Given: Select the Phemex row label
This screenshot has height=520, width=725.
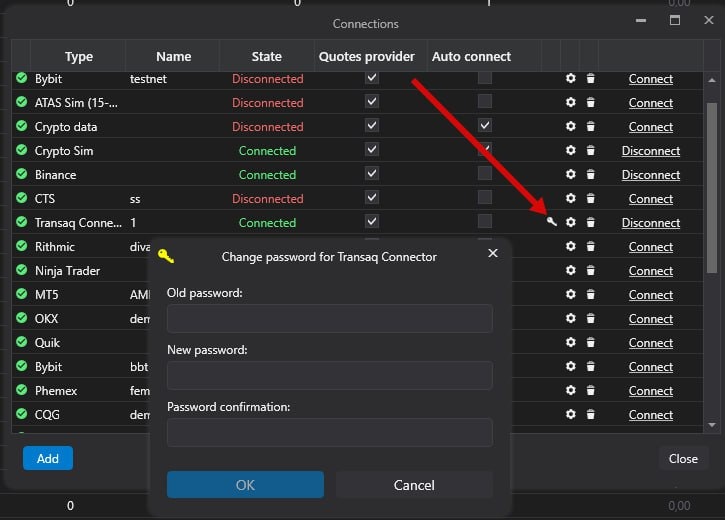Looking at the screenshot, I should click(x=56, y=391).
